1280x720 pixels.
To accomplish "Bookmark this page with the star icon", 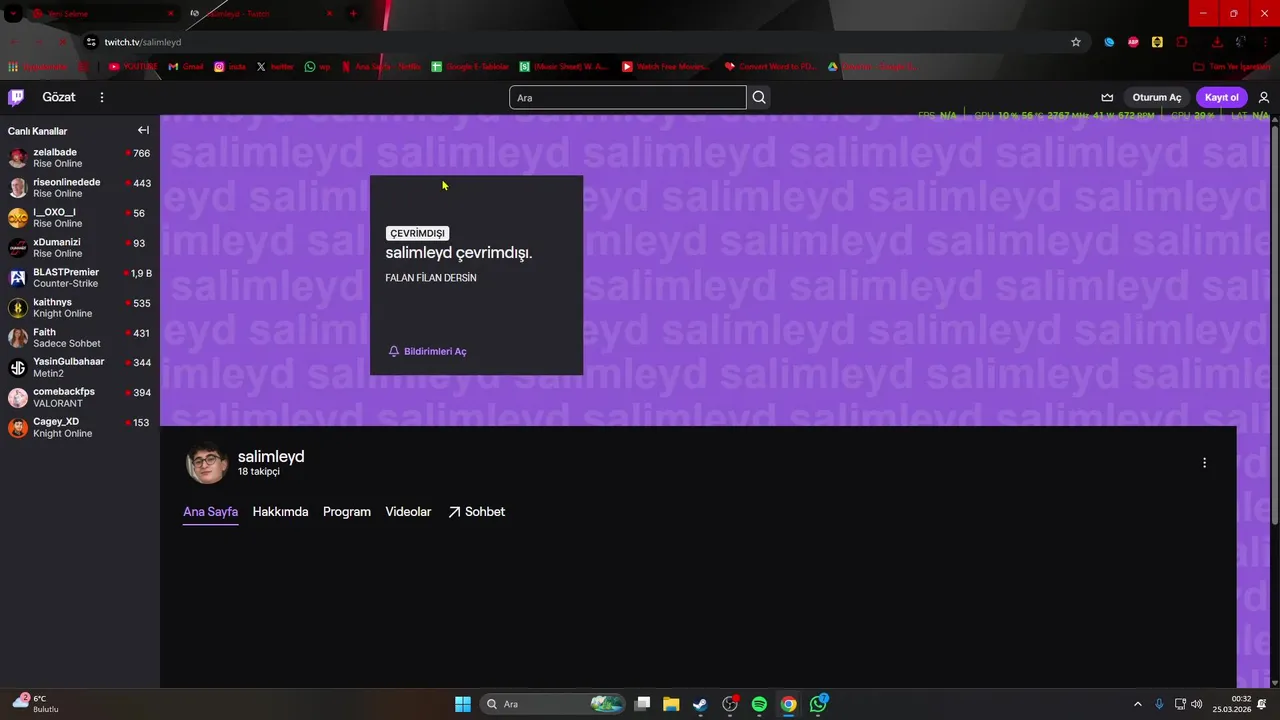I will click(1076, 42).
